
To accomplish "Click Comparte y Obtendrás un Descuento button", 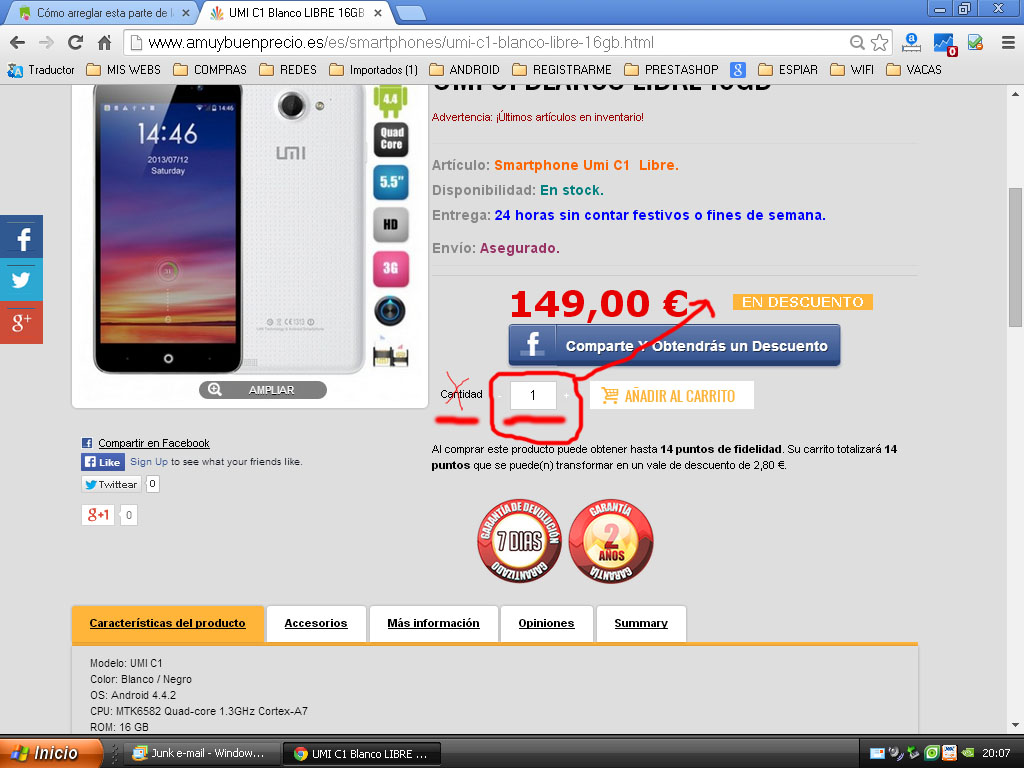I will coord(675,345).
